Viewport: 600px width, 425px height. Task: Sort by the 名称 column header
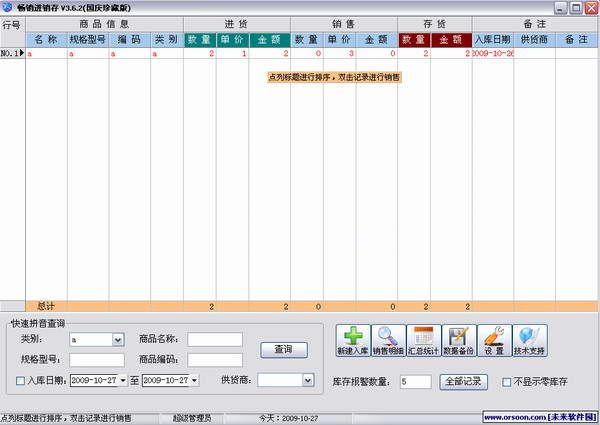click(45, 40)
